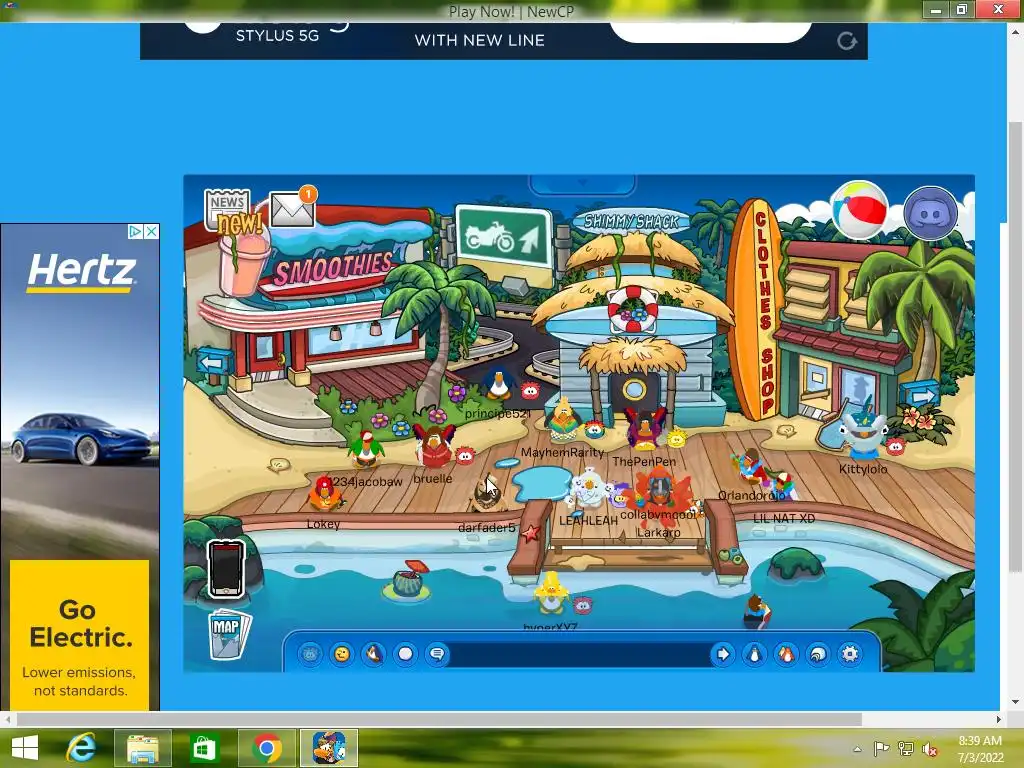
Task: Reload the top banner ad
Action: pyautogui.click(x=847, y=41)
